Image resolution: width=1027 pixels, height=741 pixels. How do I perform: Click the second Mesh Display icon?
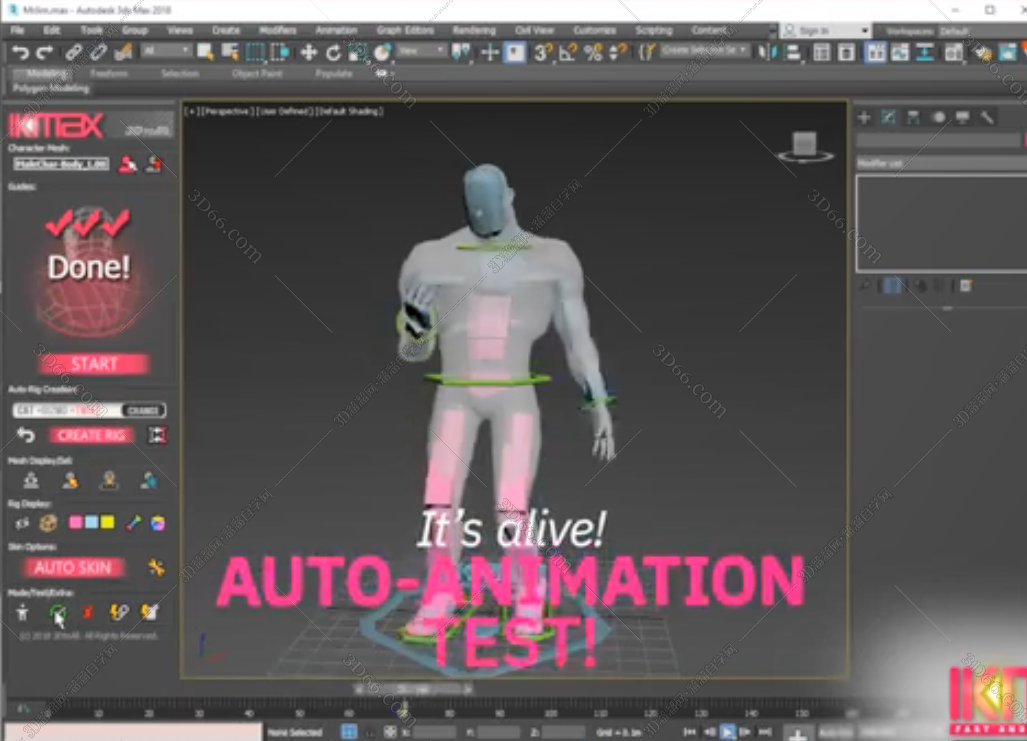(x=70, y=480)
